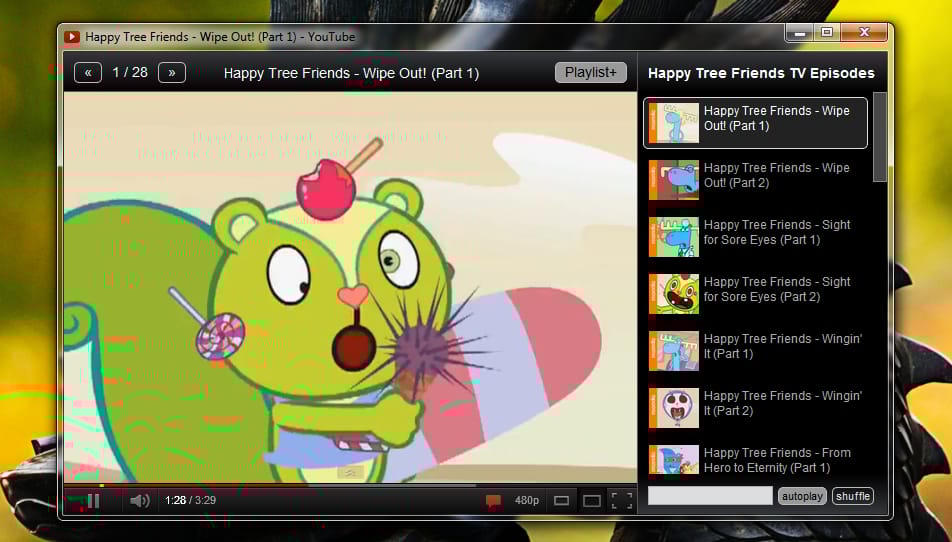Click the YouTube icon in title bar

pyautogui.click(x=72, y=37)
